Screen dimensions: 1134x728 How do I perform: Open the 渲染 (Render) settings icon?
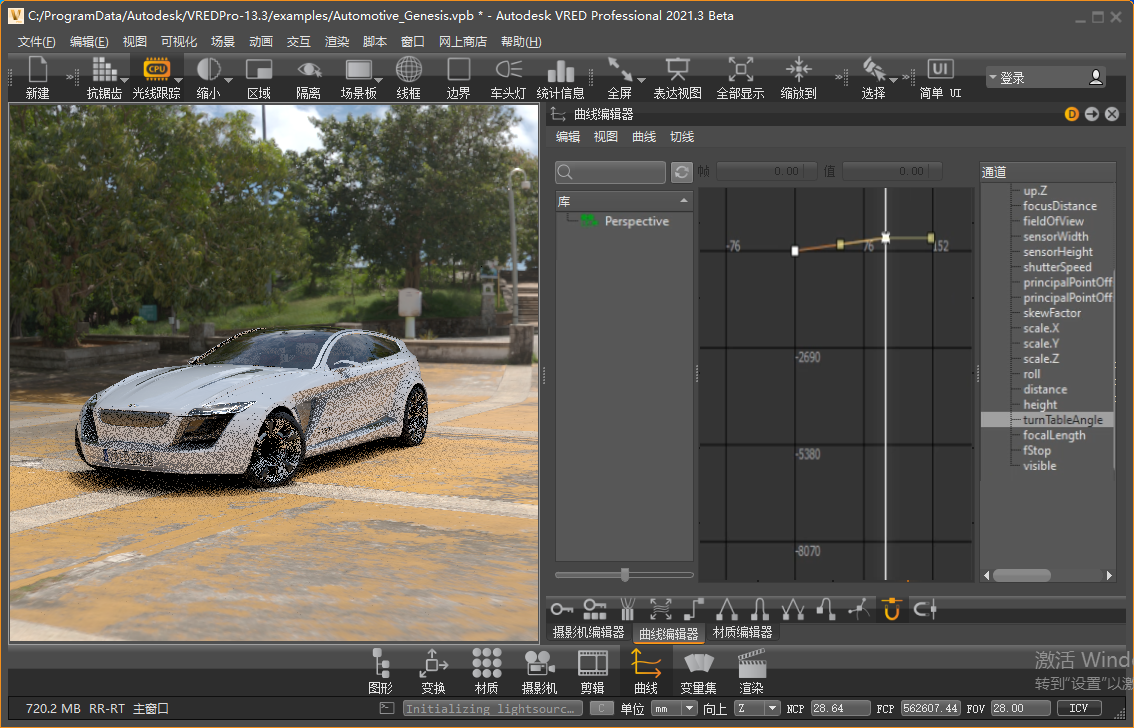[x=751, y=671]
